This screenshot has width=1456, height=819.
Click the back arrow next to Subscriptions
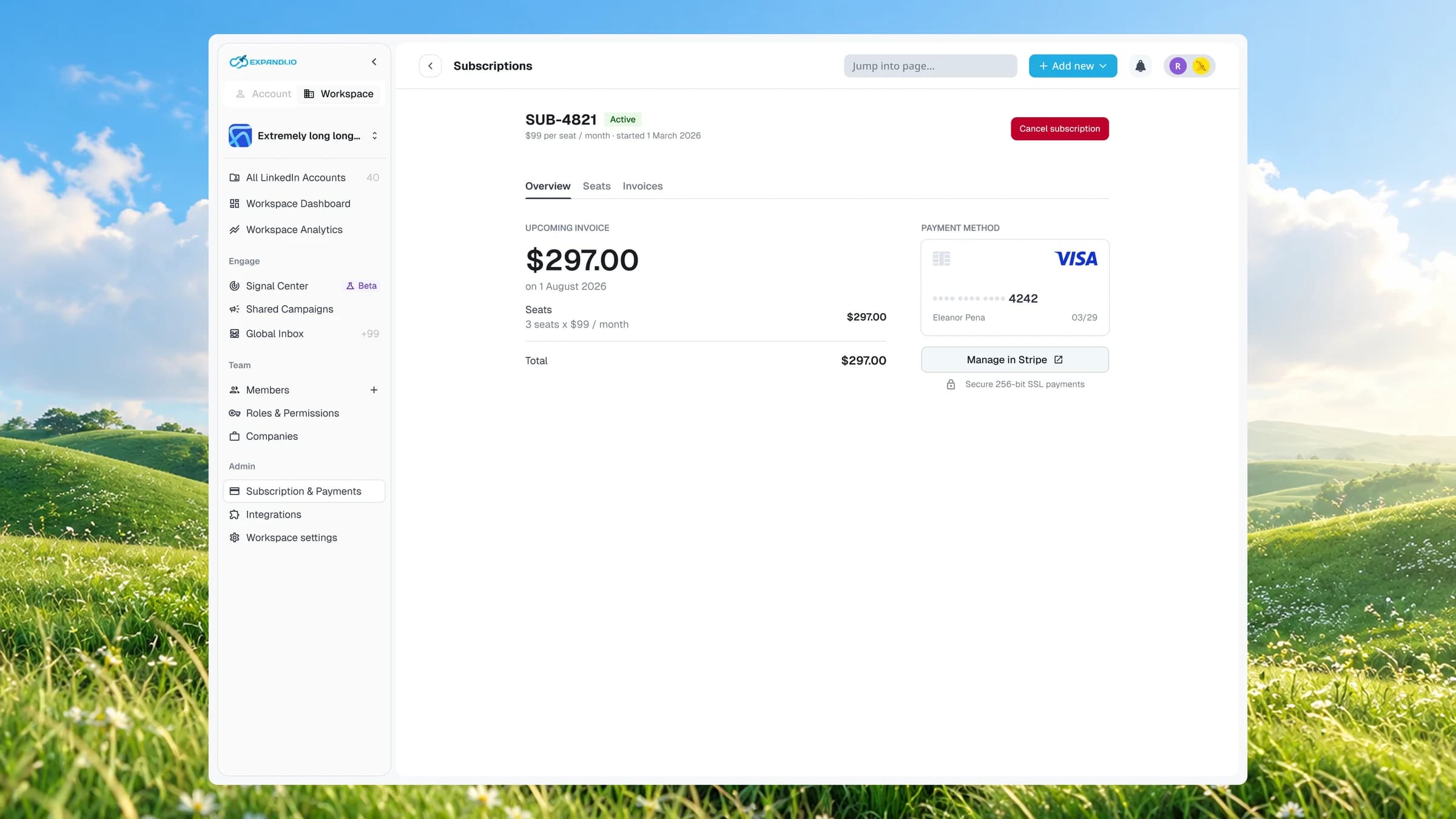point(430,66)
